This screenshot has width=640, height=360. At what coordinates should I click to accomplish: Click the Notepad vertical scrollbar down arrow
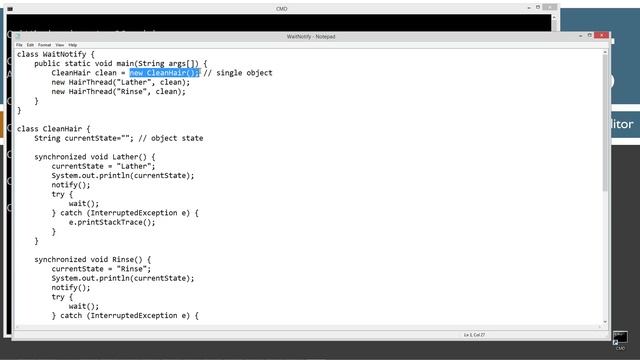click(605, 322)
